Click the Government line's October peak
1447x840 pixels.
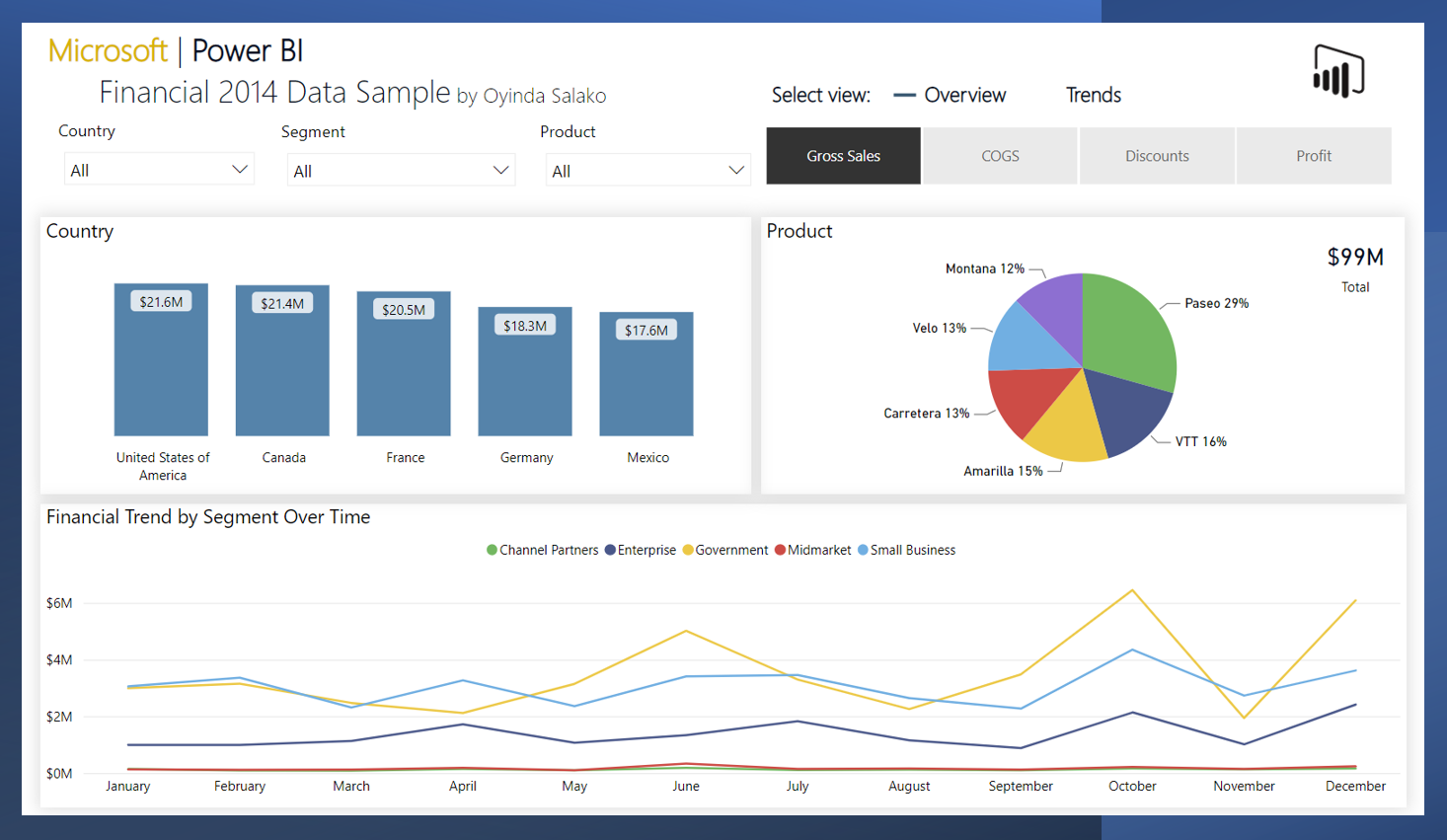tap(1132, 590)
